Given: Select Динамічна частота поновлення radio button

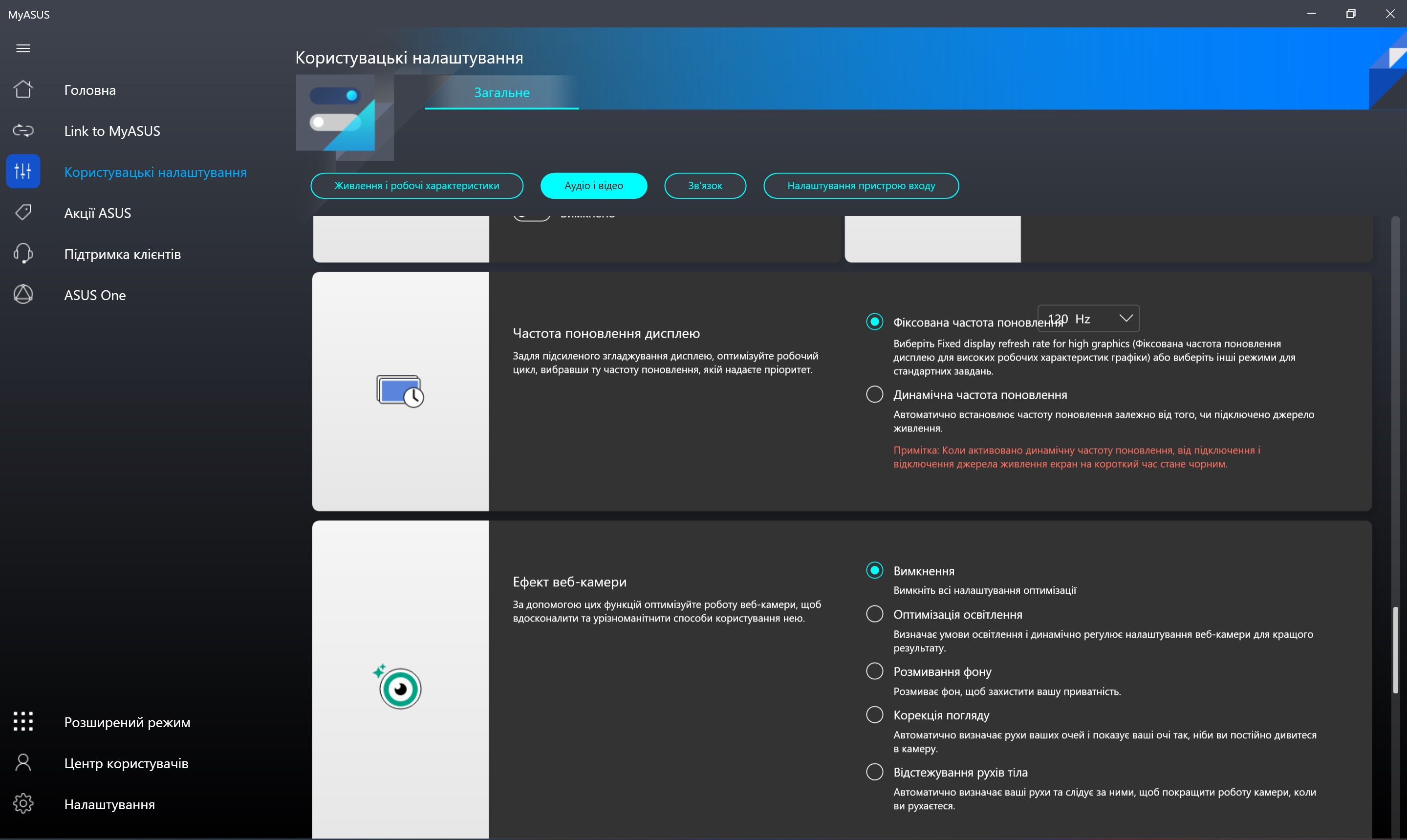Looking at the screenshot, I should pyautogui.click(x=874, y=394).
